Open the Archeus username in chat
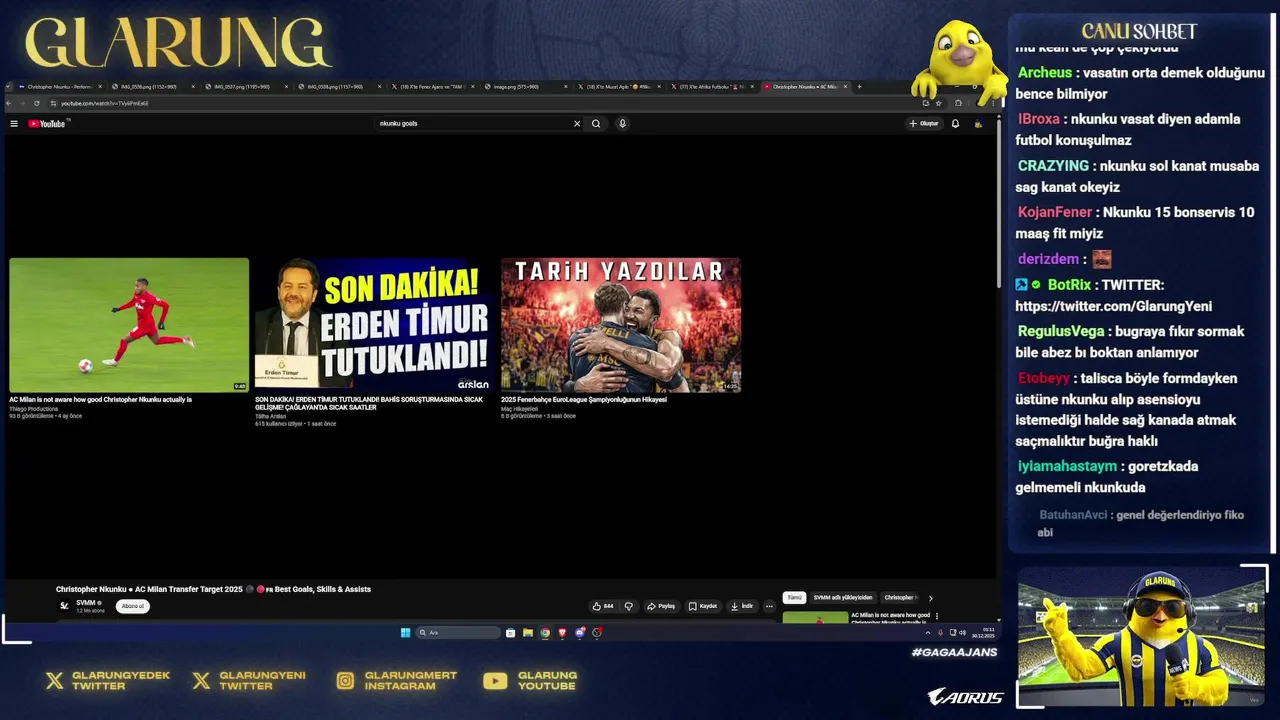 pyautogui.click(x=1044, y=73)
